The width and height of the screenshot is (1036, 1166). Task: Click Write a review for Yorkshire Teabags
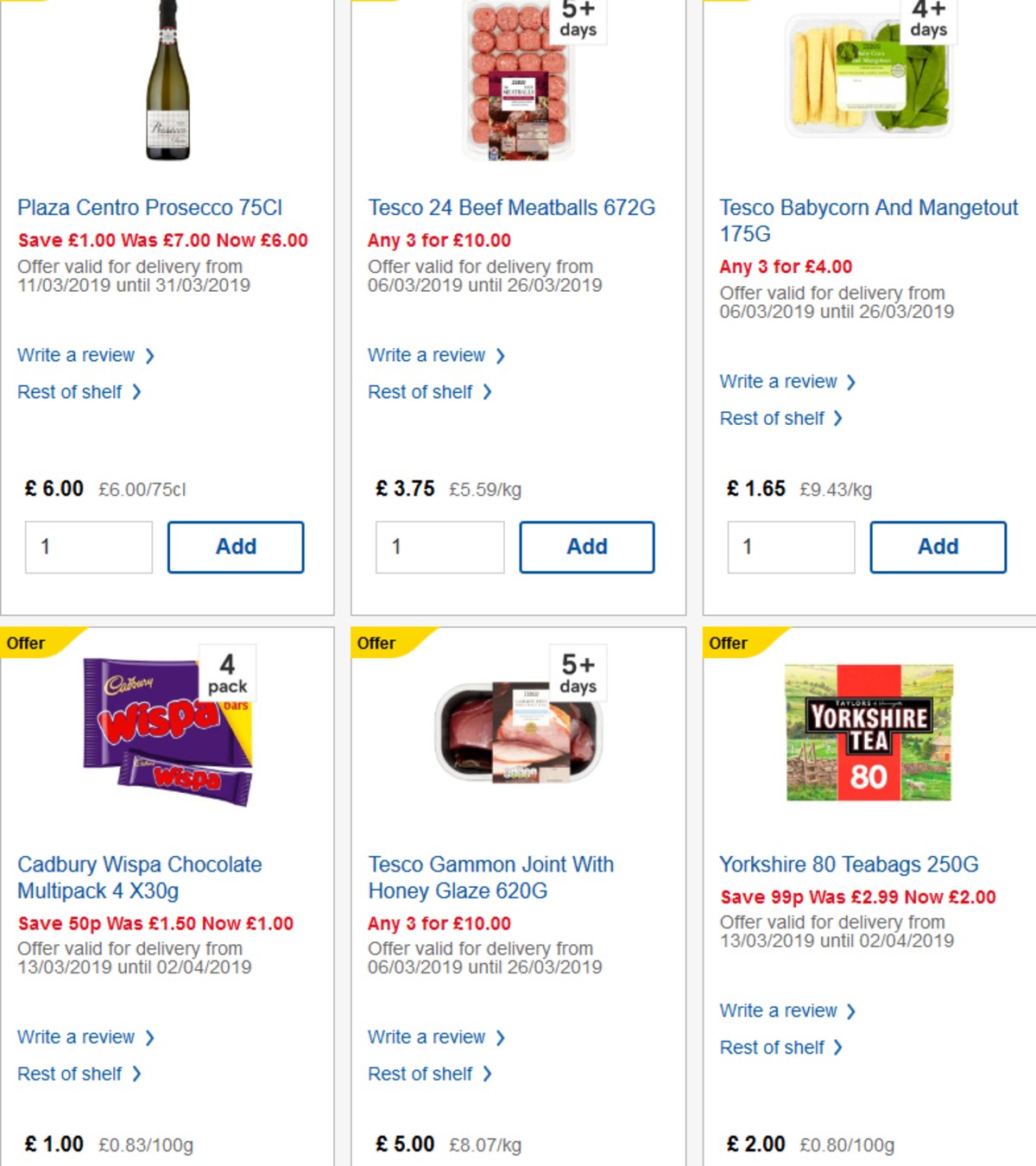coord(781,1011)
